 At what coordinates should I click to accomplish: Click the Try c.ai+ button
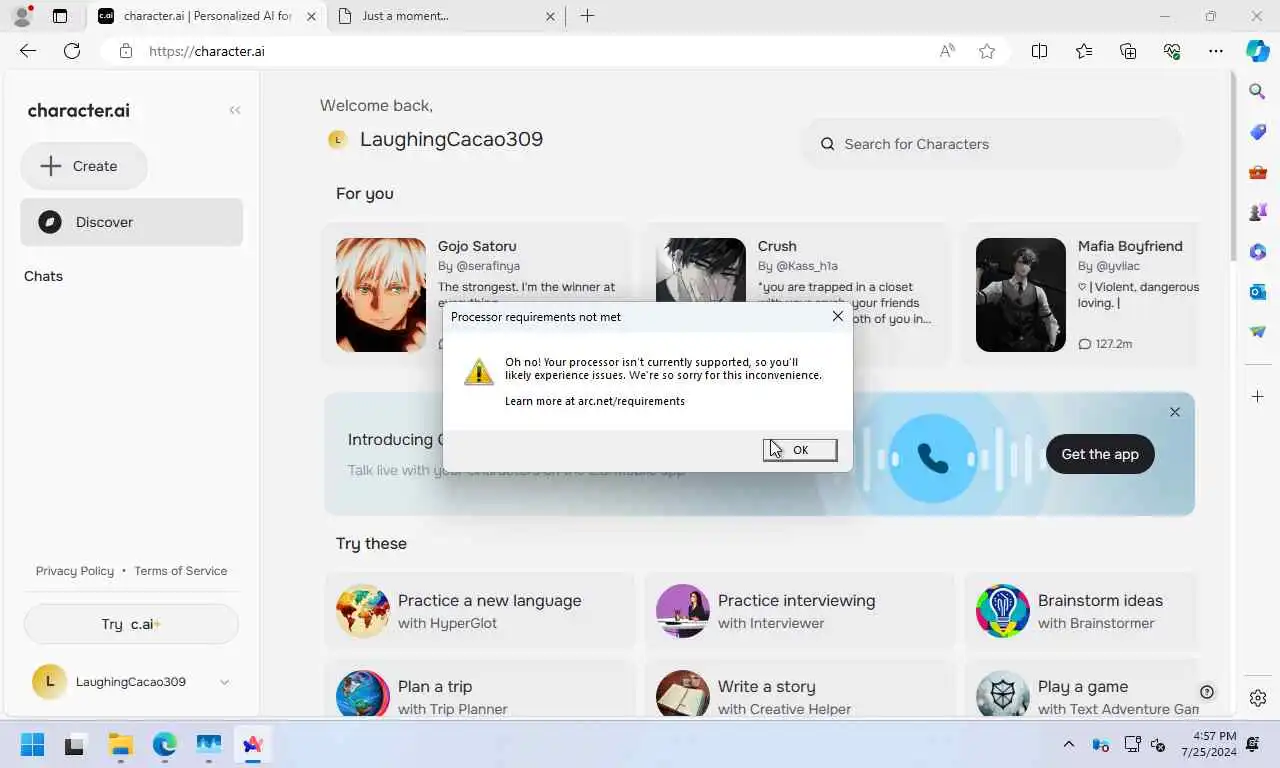point(131,624)
